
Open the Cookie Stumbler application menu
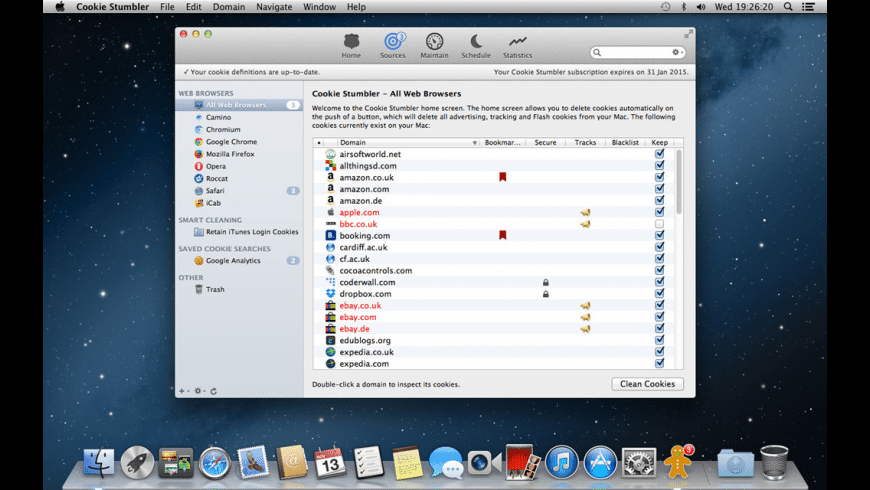(x=113, y=7)
